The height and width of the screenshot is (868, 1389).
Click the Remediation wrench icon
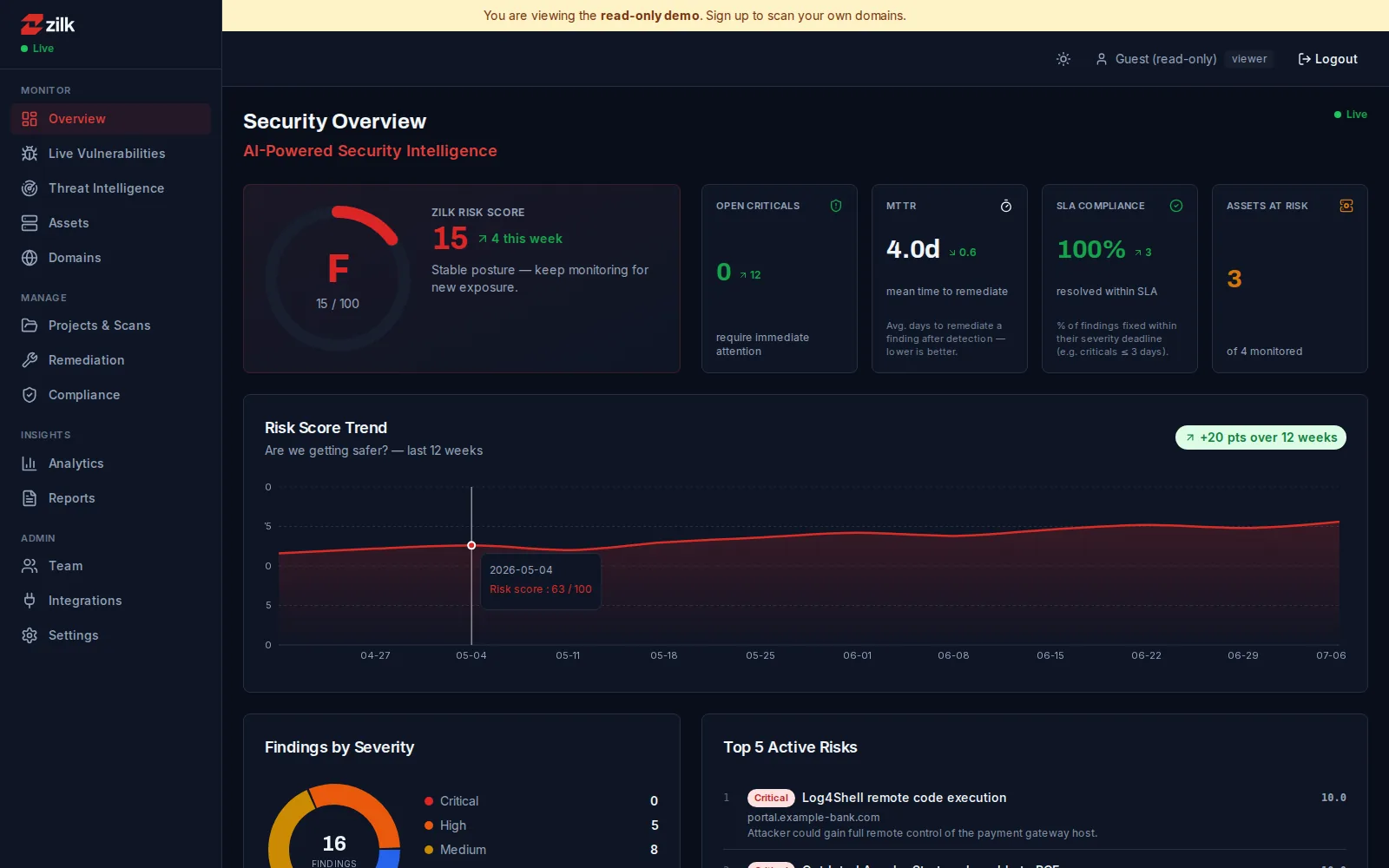(x=30, y=360)
